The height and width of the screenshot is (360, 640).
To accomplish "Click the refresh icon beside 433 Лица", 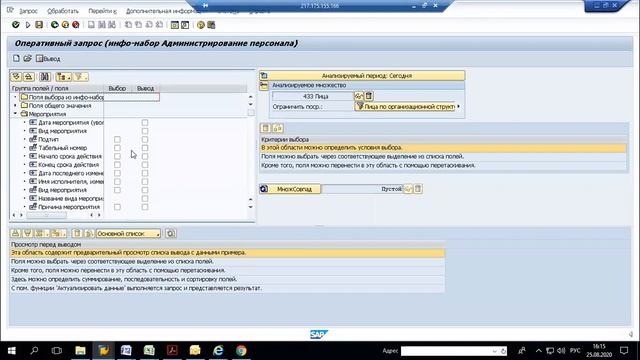I will [x=358, y=96].
